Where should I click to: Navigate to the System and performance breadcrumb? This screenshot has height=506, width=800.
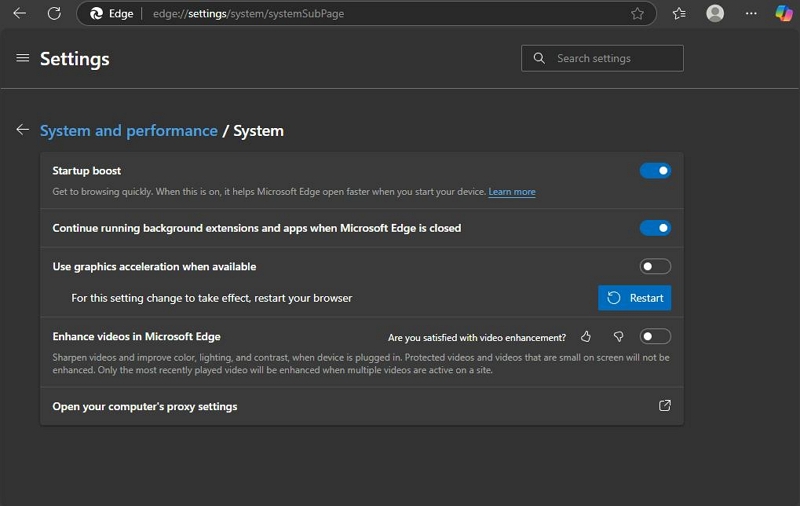click(x=128, y=131)
